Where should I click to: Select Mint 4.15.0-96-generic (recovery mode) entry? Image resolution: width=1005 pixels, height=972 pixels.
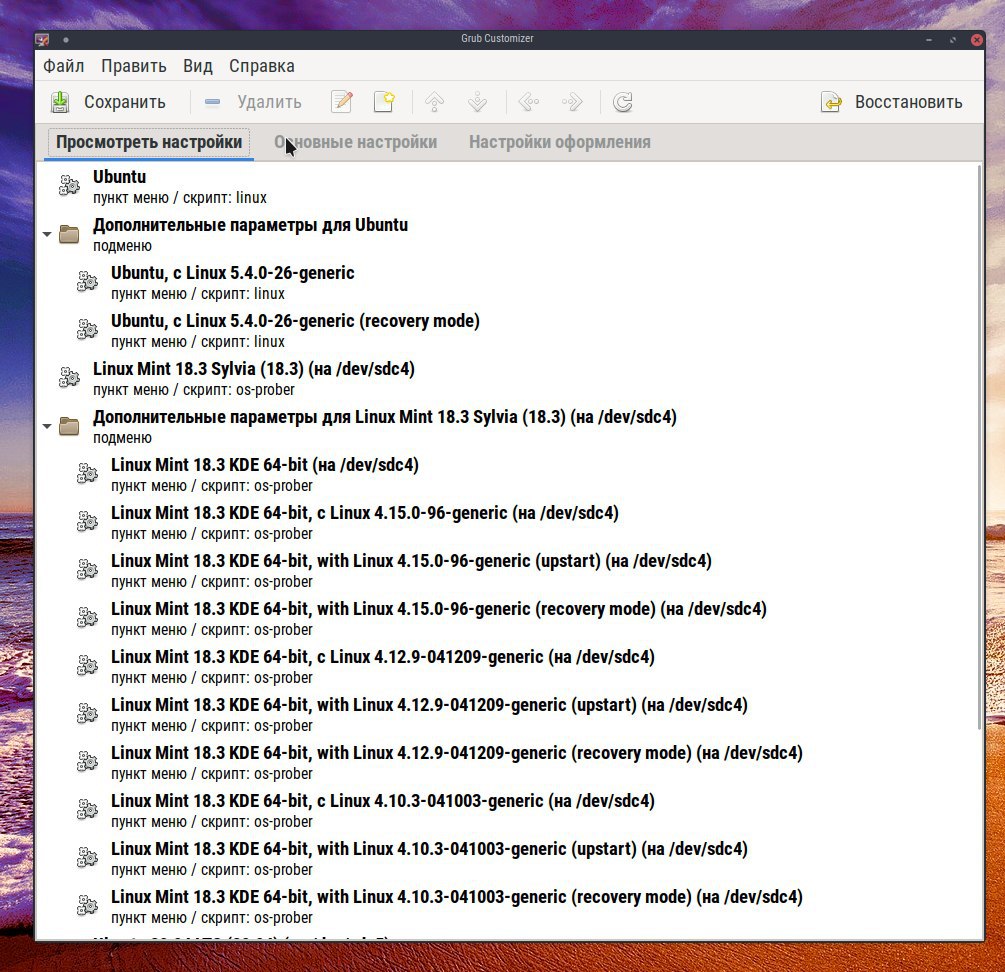click(507, 619)
